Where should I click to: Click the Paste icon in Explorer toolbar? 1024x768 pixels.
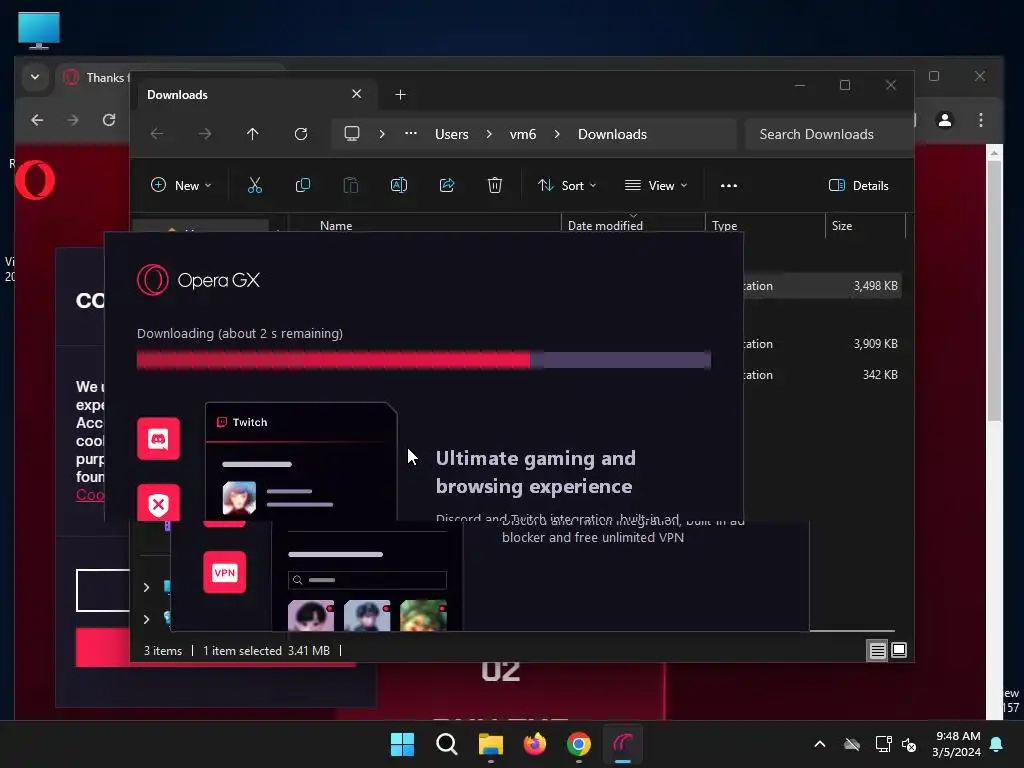point(351,185)
